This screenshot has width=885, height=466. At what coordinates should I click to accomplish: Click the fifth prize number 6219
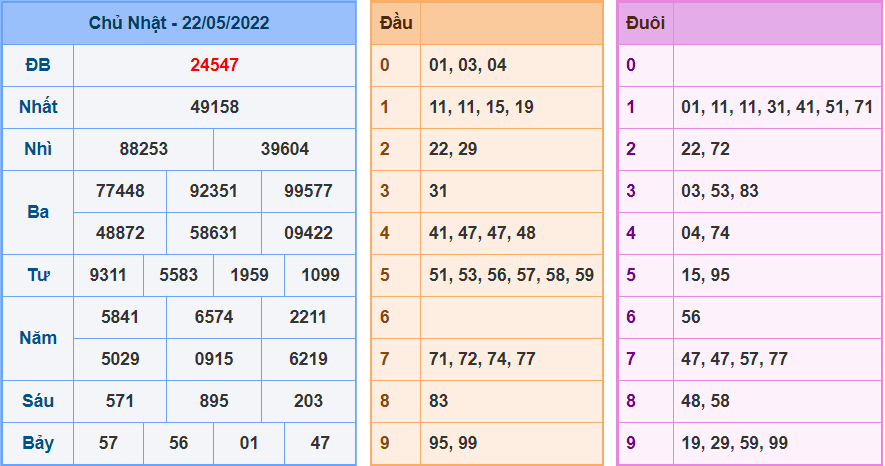pyautogui.click(x=308, y=359)
